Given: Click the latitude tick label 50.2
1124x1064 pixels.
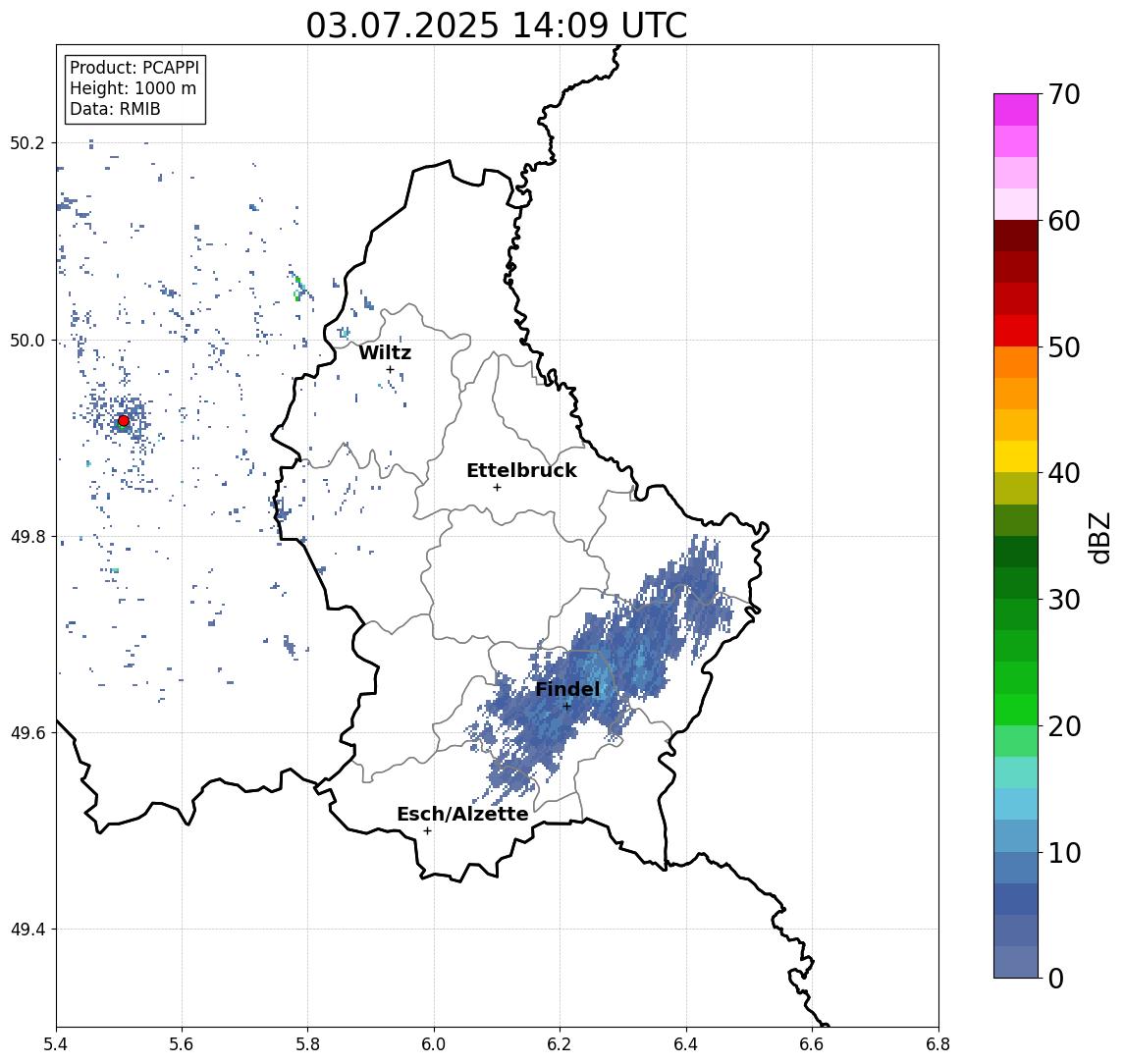Looking at the screenshot, I should click(x=27, y=142).
